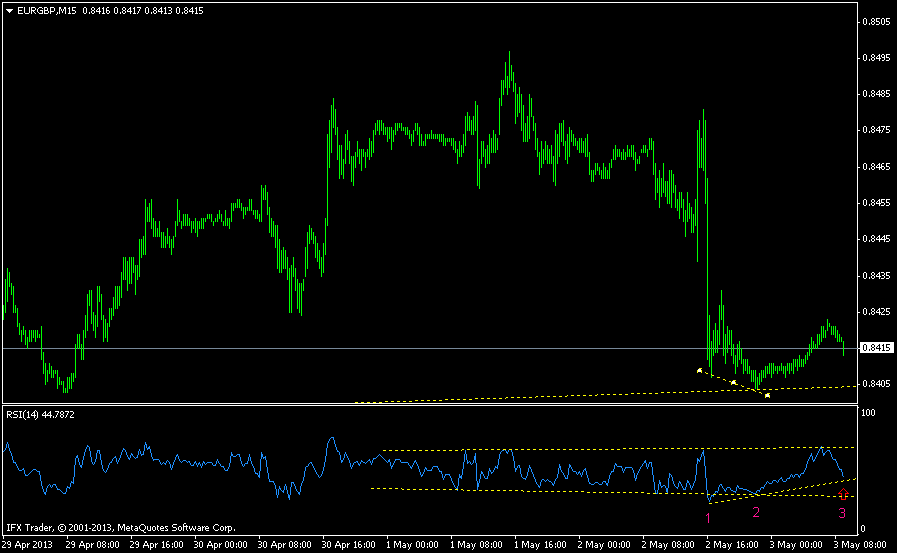Viewport: 897px width, 553px height.
Task: Click the 30 Apr 00:00 time label
Action: coord(220,545)
